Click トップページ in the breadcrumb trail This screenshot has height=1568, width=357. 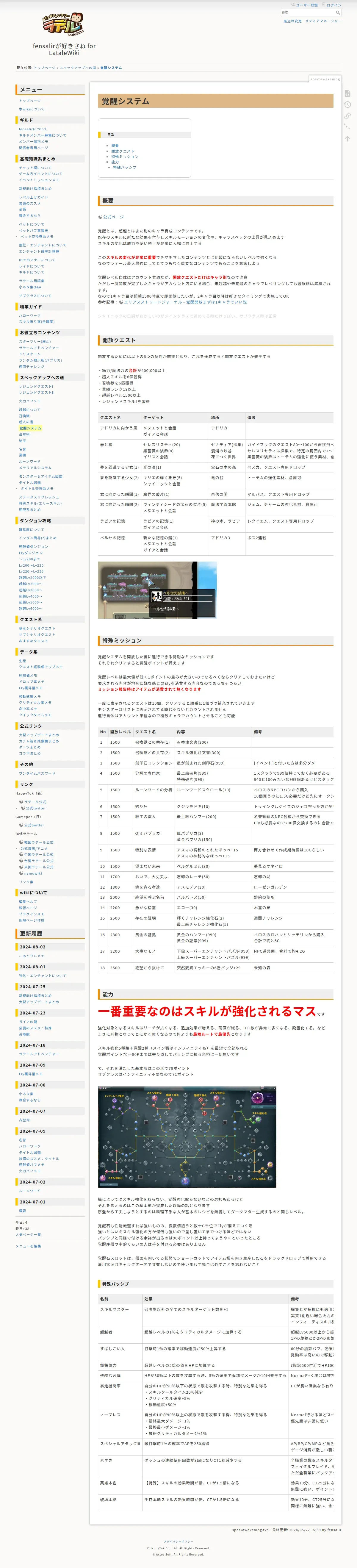[x=44, y=68]
